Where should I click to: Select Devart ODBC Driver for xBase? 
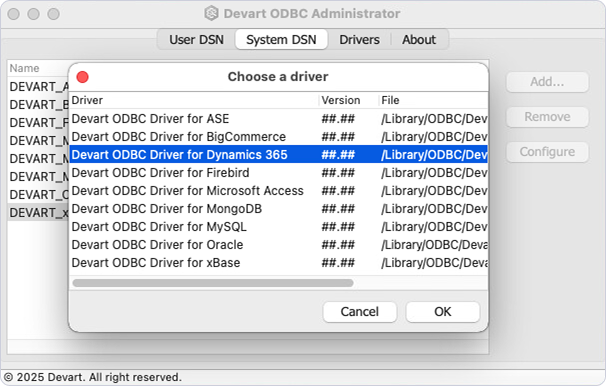coord(278,263)
